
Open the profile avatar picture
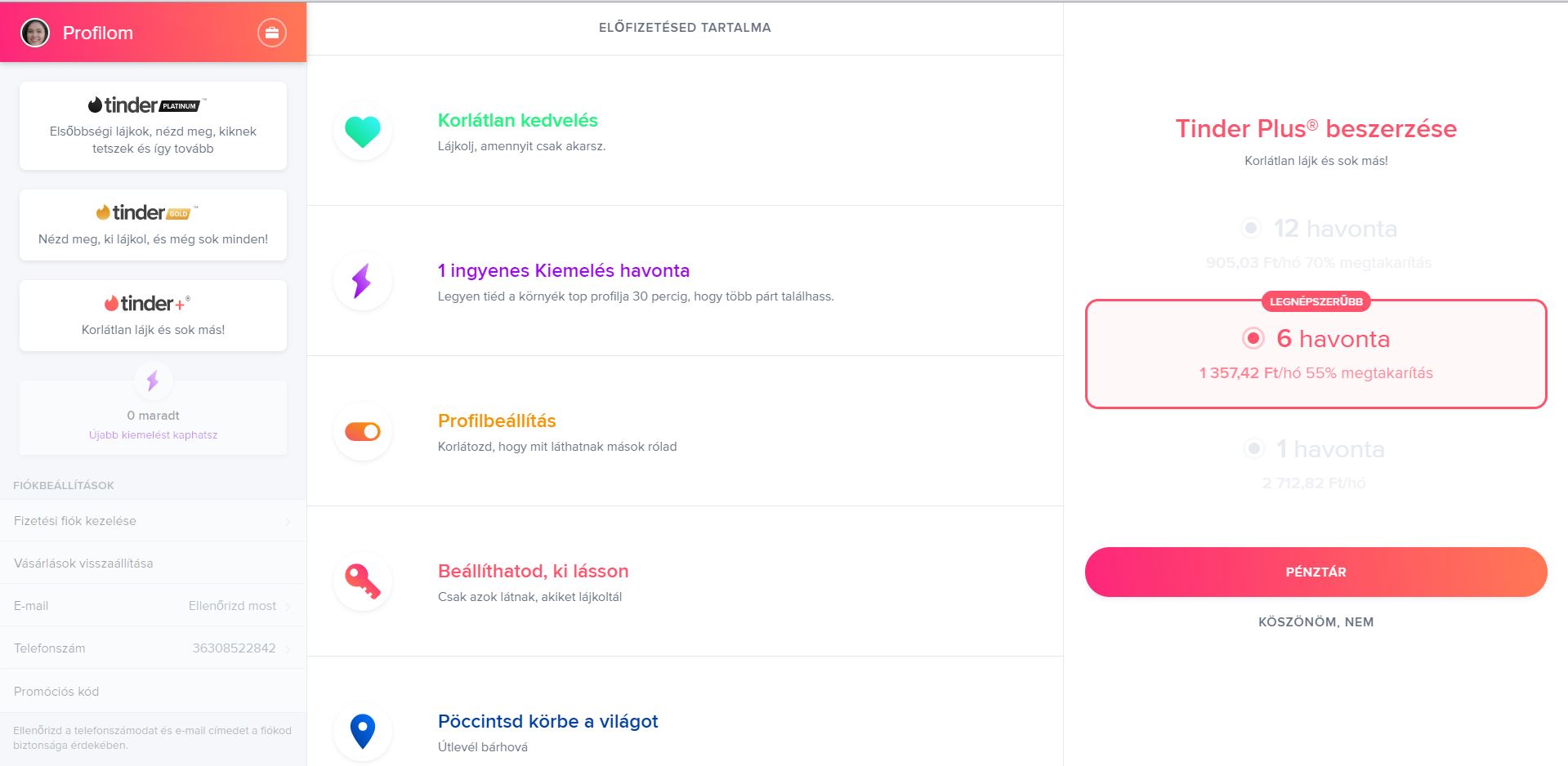coord(35,33)
